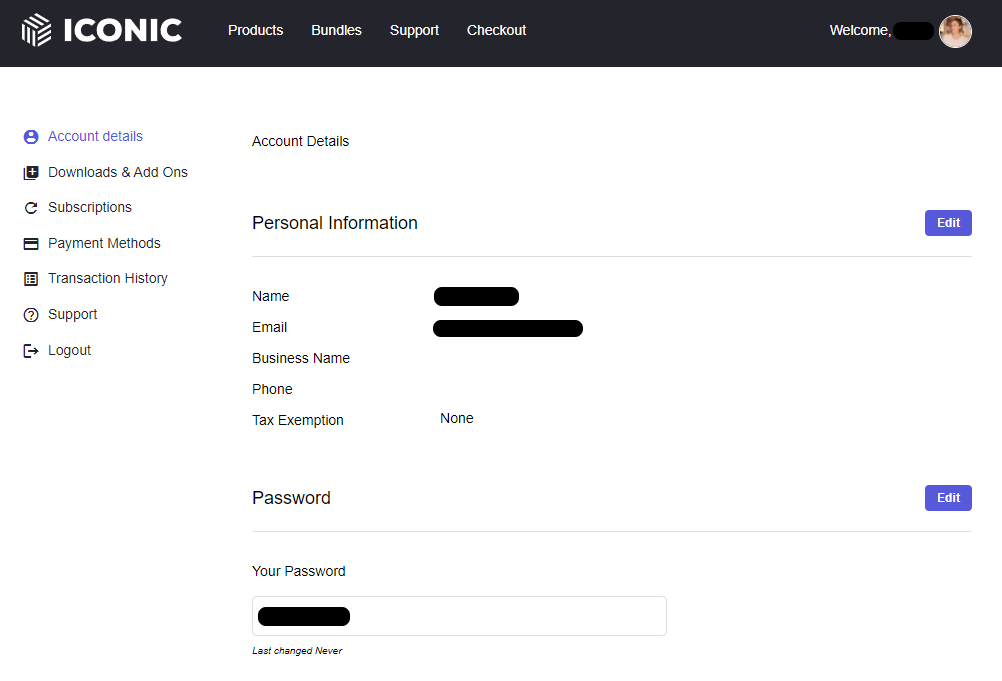1002x681 pixels.
Task: Click the question mark icon in sidebar
Action: click(x=31, y=315)
